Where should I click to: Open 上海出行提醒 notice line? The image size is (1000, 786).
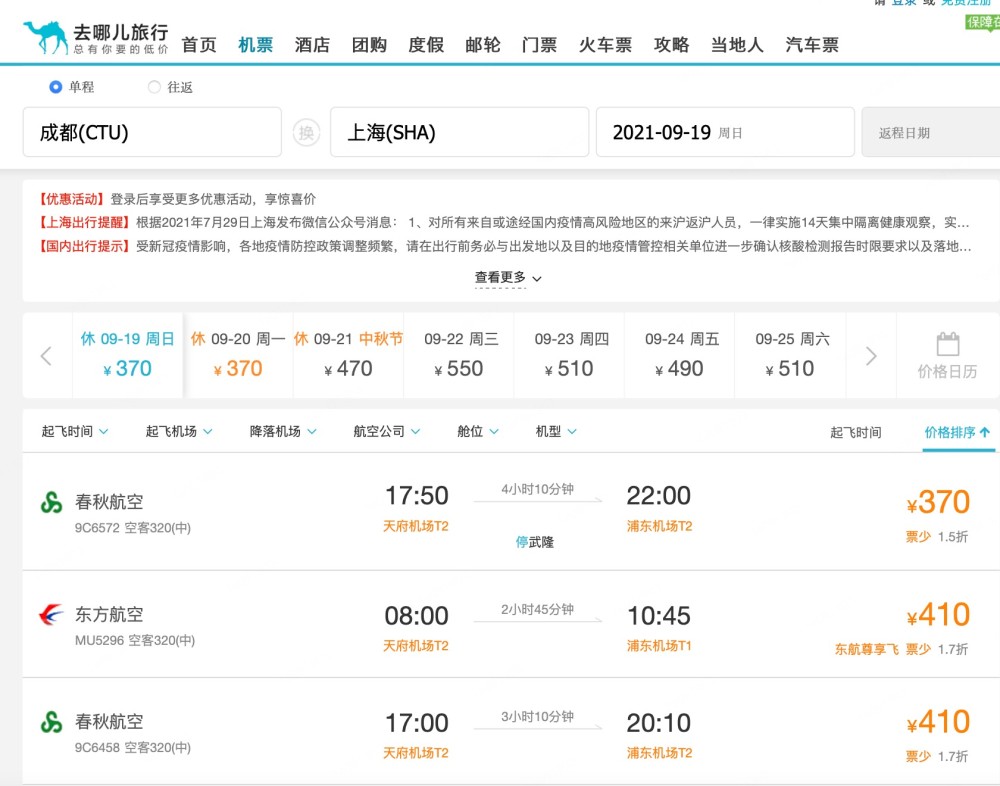pos(504,223)
